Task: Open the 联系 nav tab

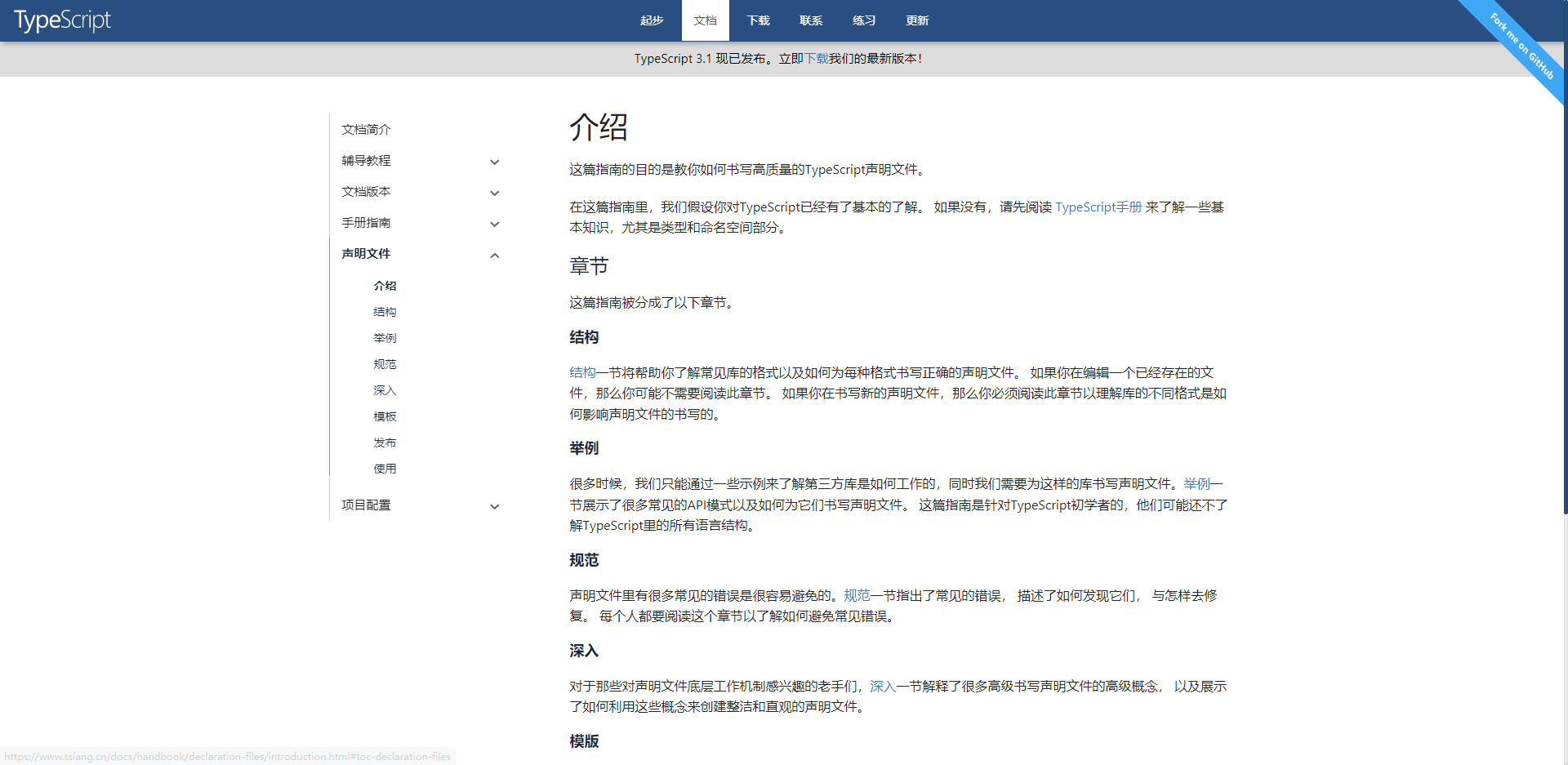Action: 811,20
